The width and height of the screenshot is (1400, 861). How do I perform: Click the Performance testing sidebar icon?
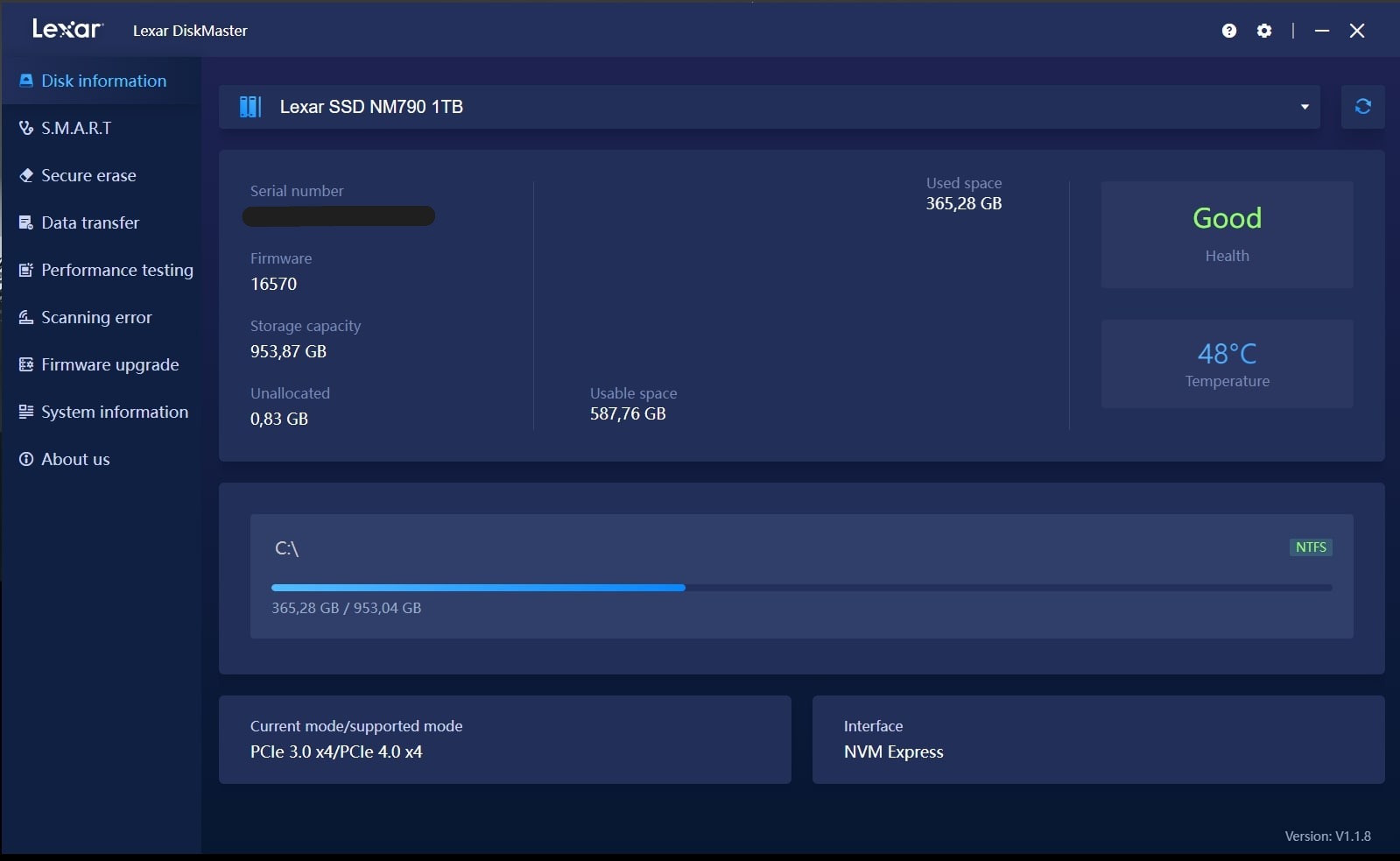[26, 270]
